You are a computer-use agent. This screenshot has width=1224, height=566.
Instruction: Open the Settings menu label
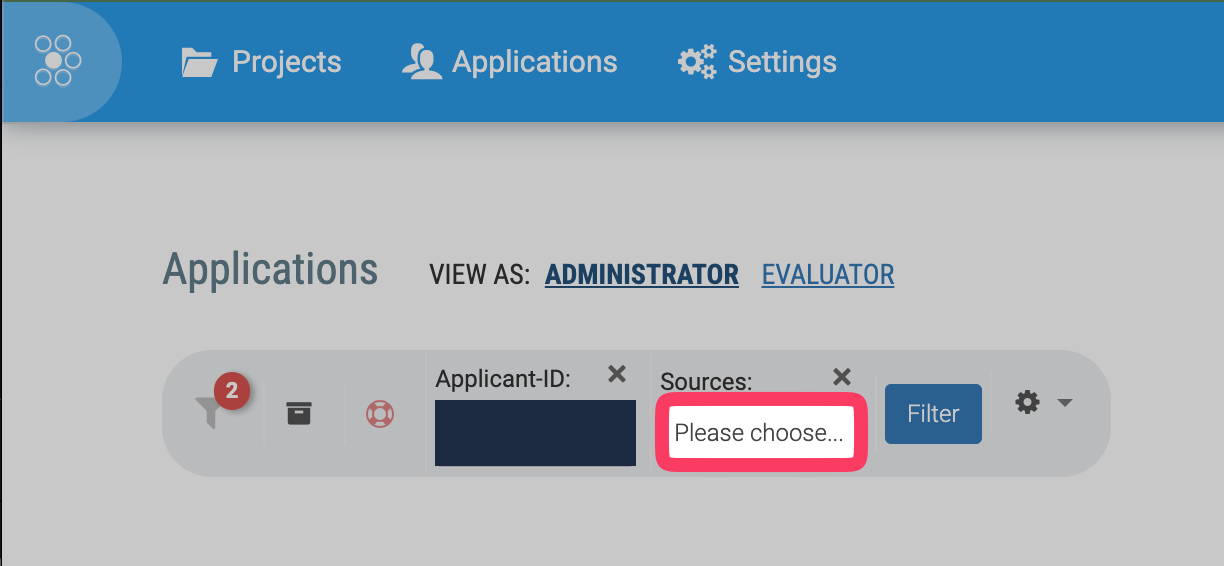click(782, 62)
